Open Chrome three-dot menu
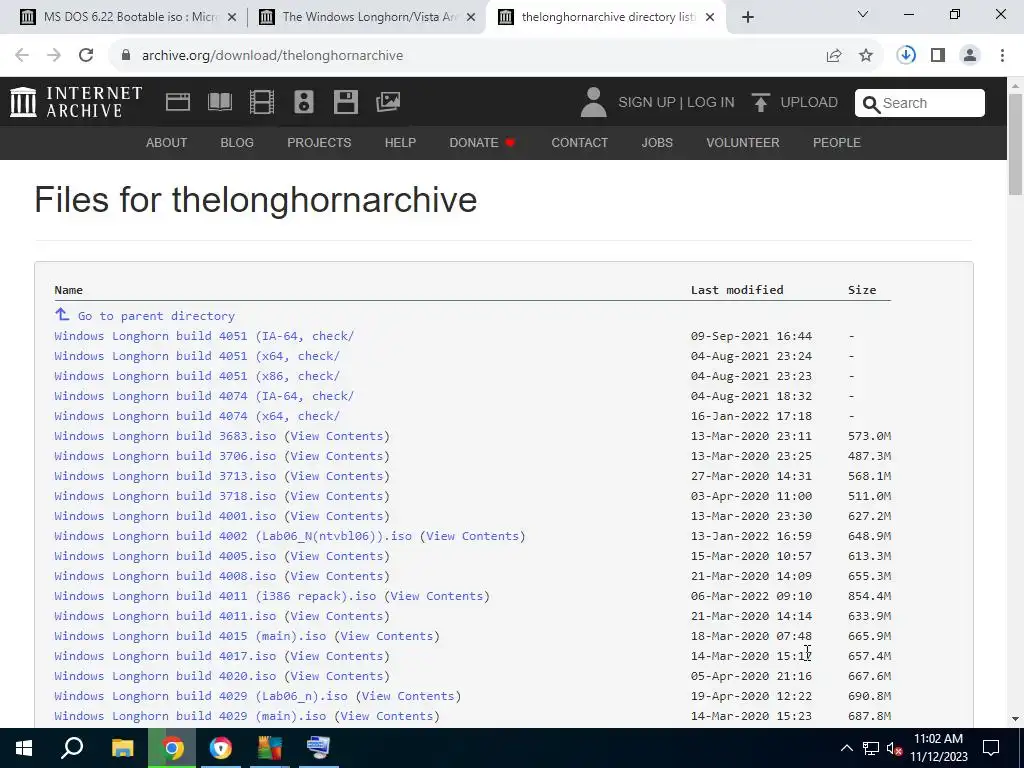 tap(1002, 56)
